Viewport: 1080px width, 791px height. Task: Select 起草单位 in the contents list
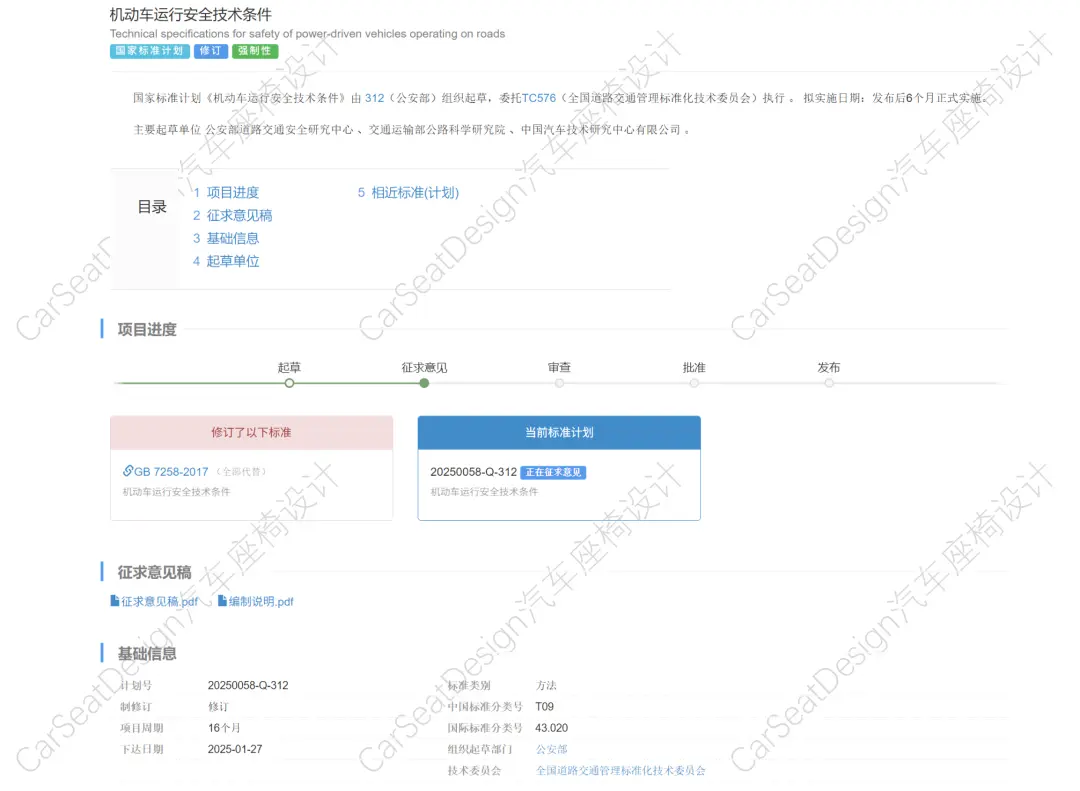[x=232, y=262]
